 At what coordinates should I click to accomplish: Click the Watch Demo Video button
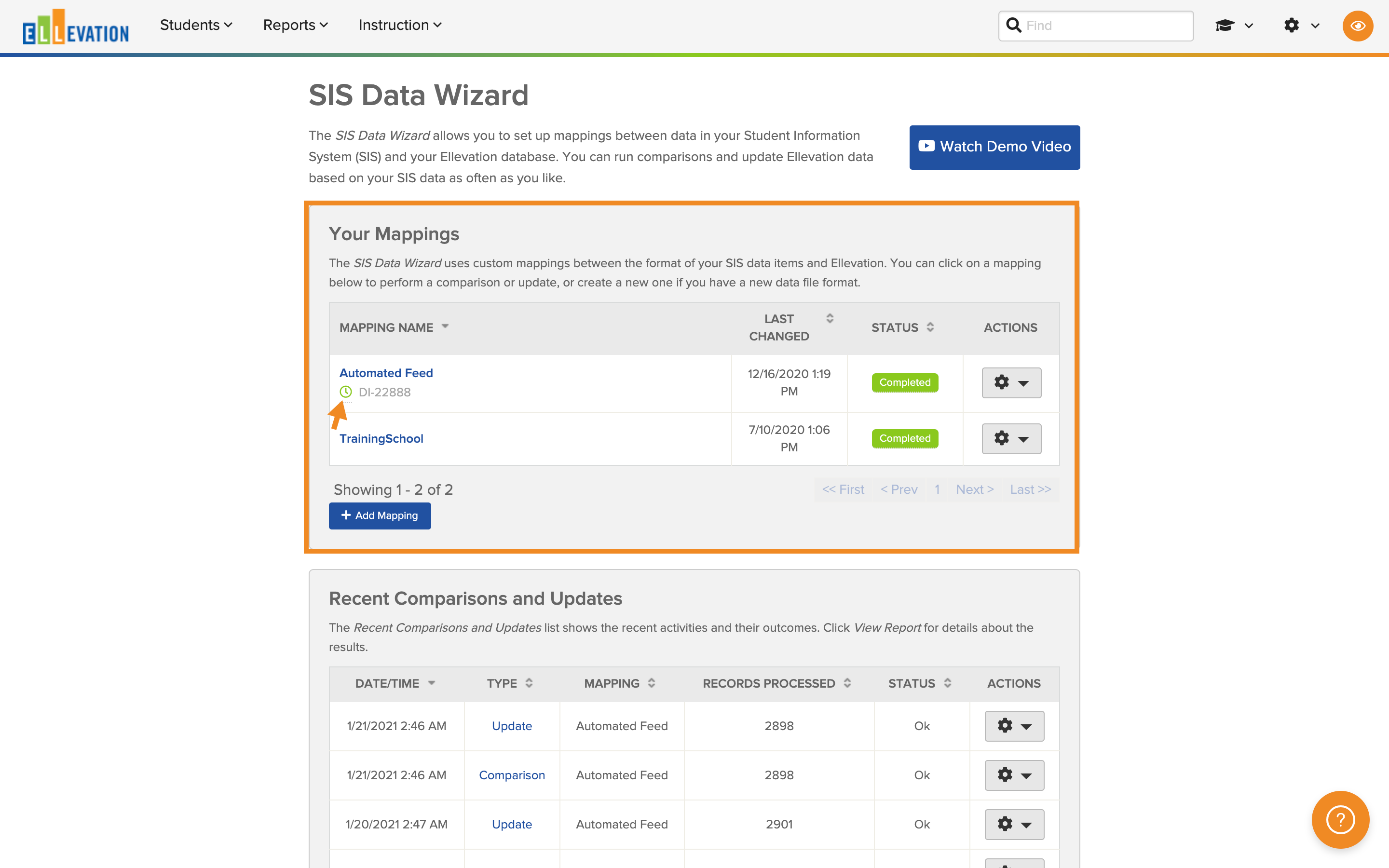[994, 147]
